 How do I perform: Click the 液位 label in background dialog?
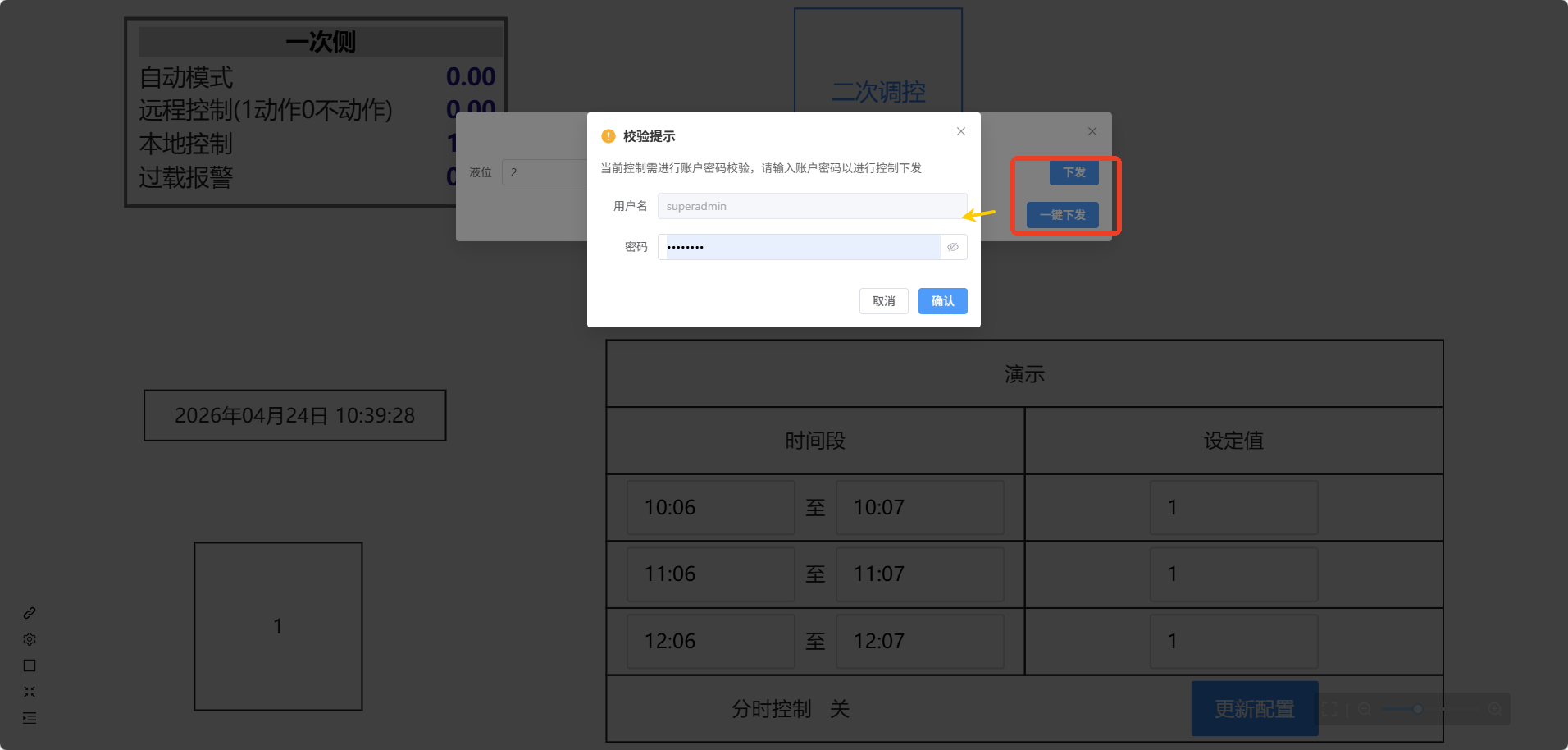(x=481, y=172)
